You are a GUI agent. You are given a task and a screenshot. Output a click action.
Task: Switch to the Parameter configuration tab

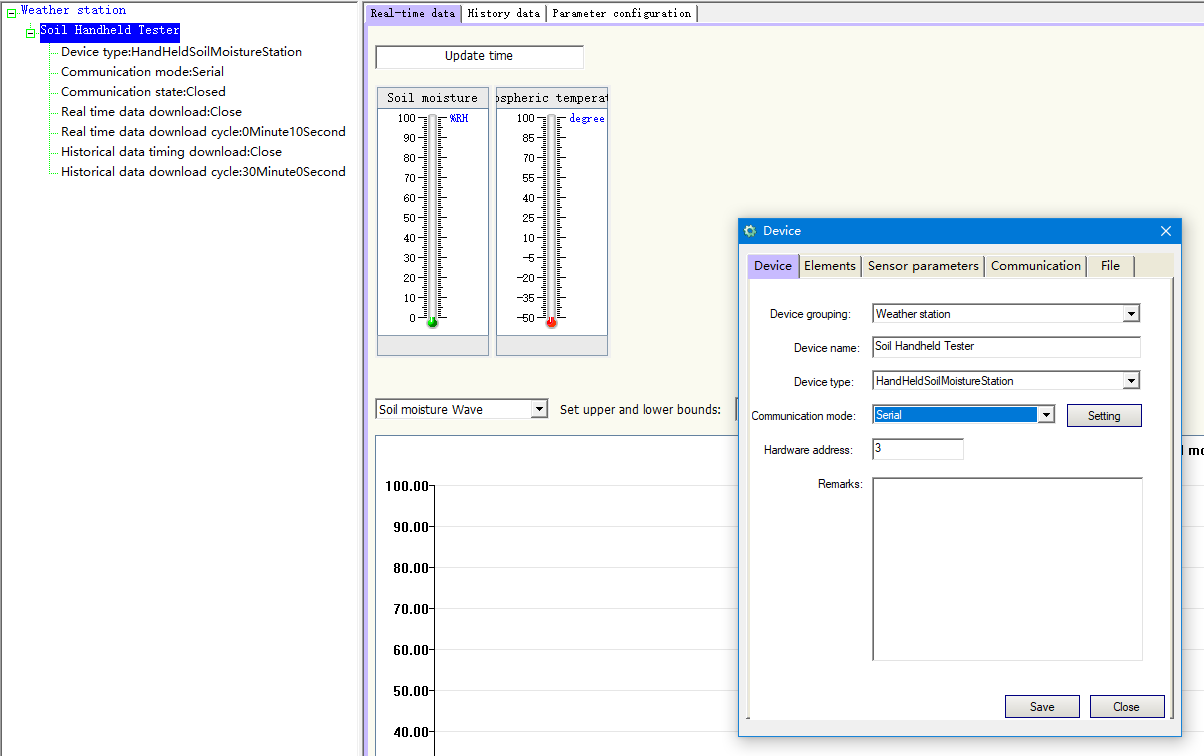pyautogui.click(x=621, y=13)
